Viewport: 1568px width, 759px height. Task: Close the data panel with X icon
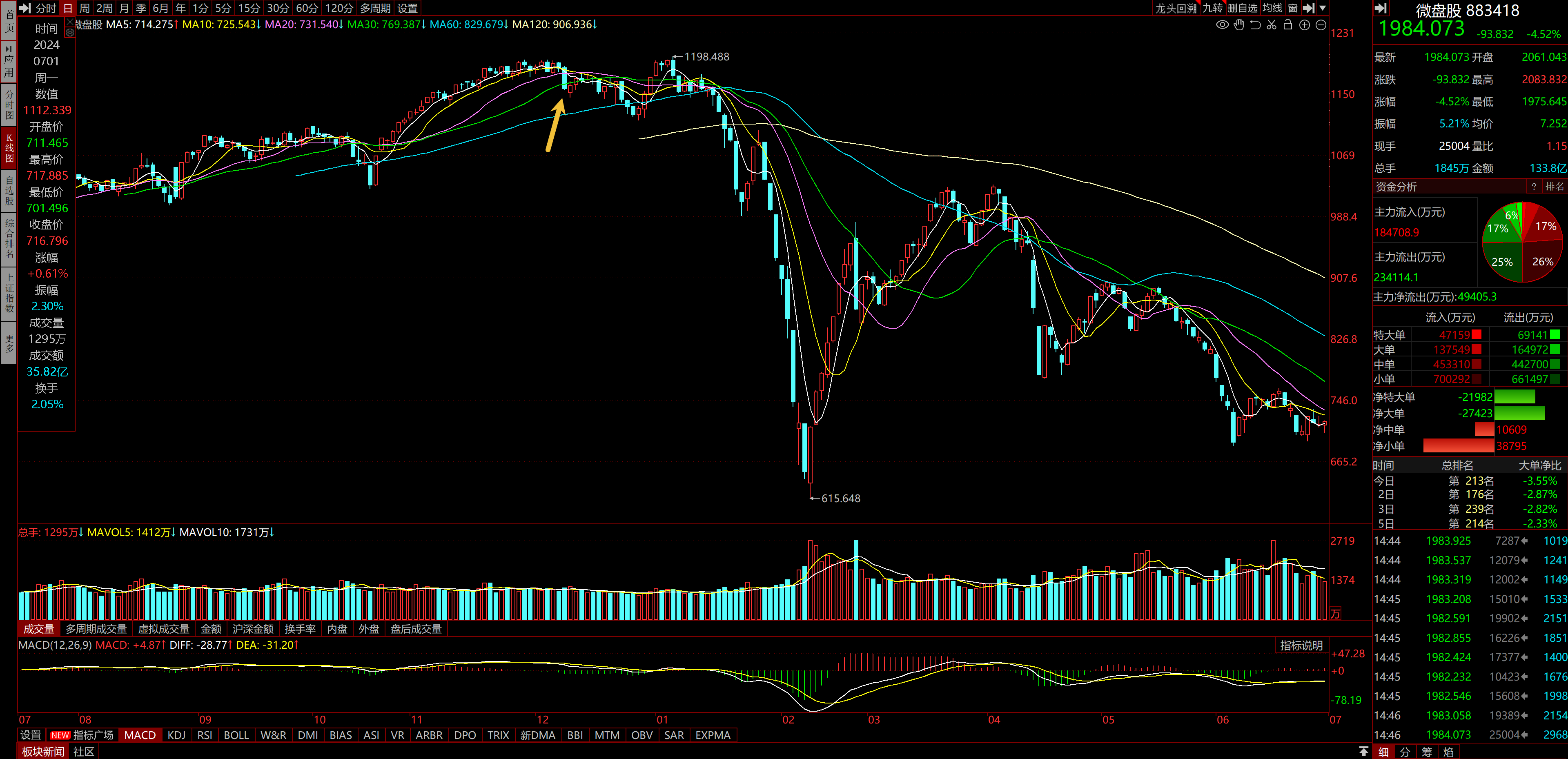click(x=70, y=22)
